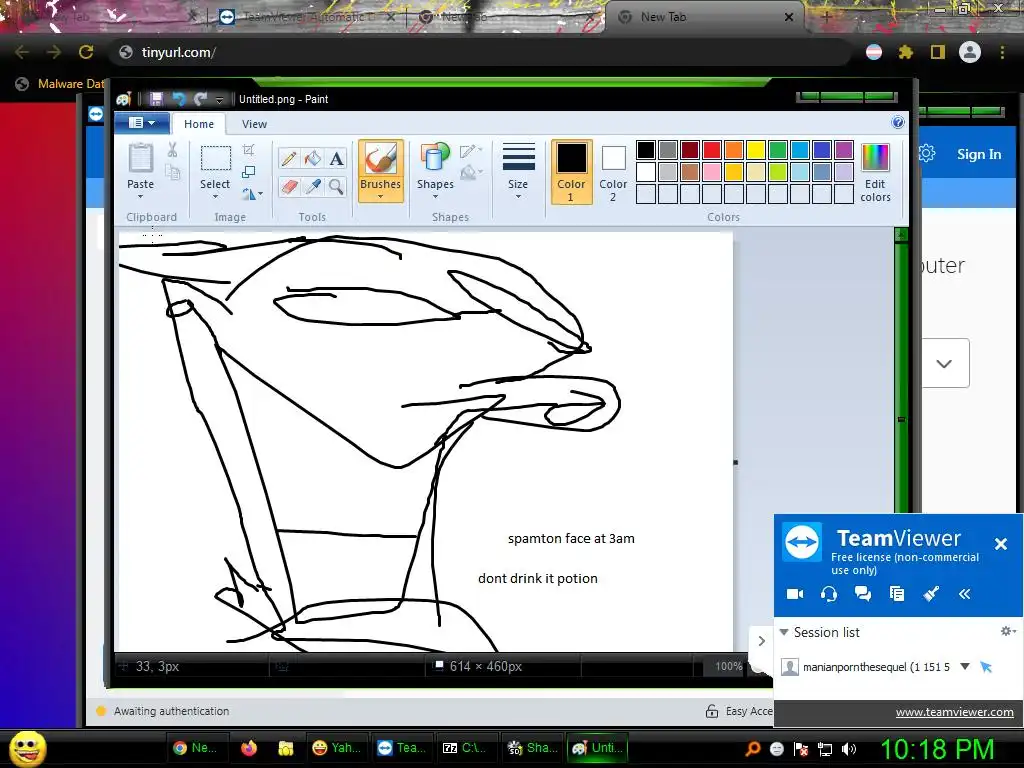Viewport: 1024px width, 768px height.
Task: Click the Redo arrow in quick access toolbar
Action: click(200, 99)
